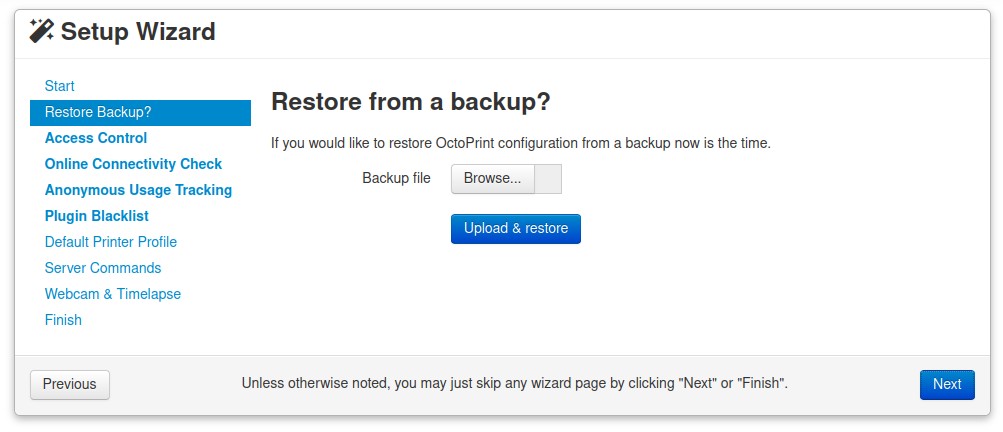Jump to the Finish step
This screenshot has height=432, width=1003.
tap(63, 320)
